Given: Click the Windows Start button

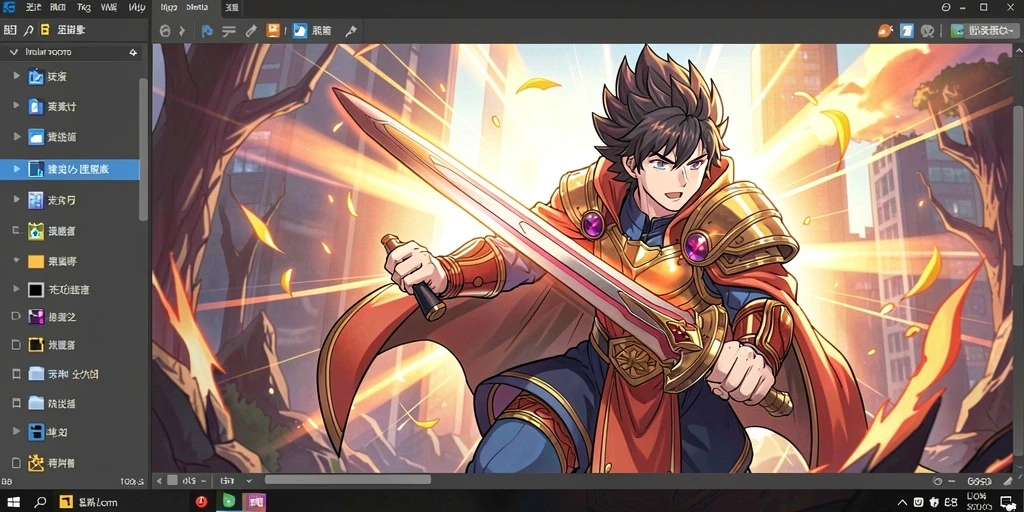Looking at the screenshot, I should [13, 502].
